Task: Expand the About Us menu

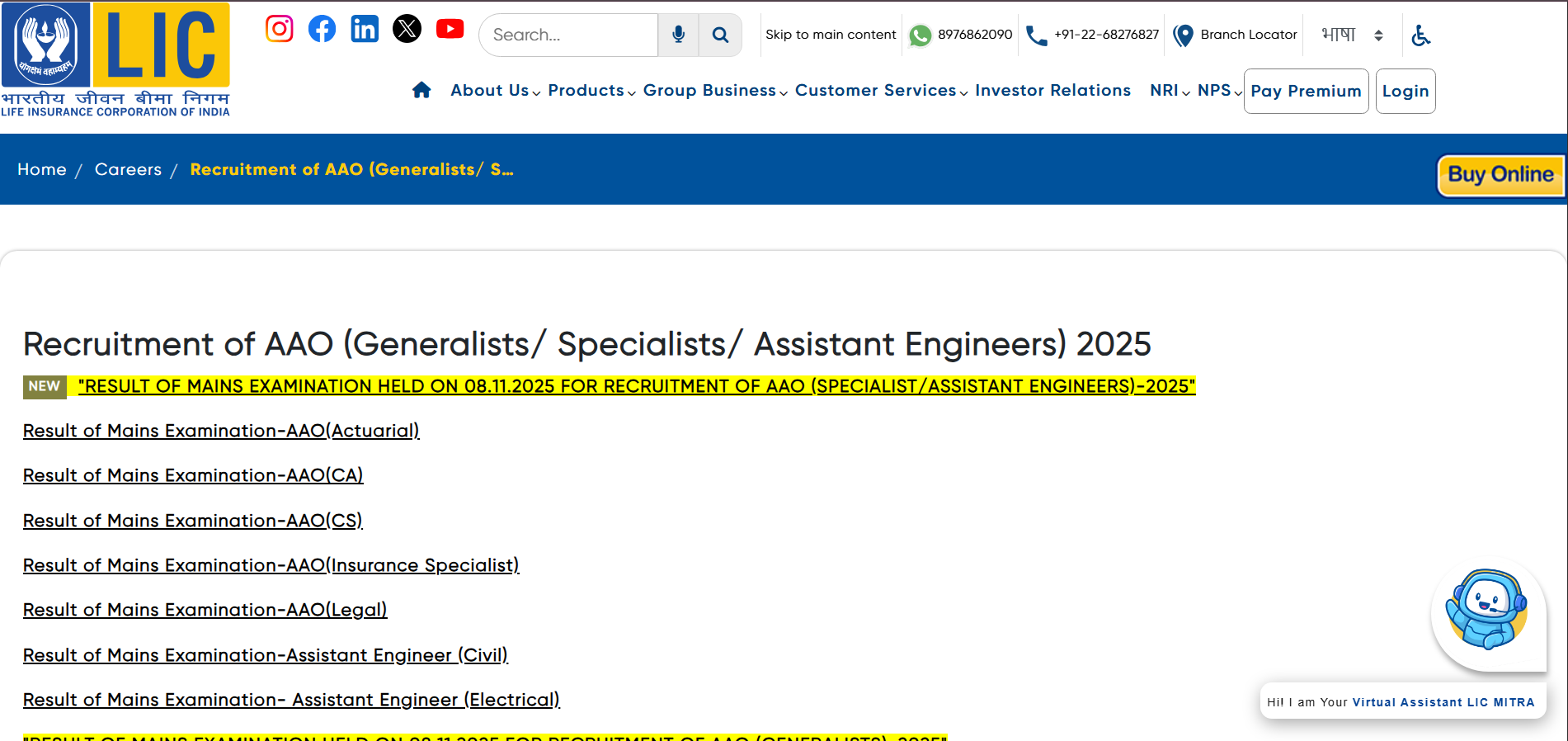Action: (495, 90)
